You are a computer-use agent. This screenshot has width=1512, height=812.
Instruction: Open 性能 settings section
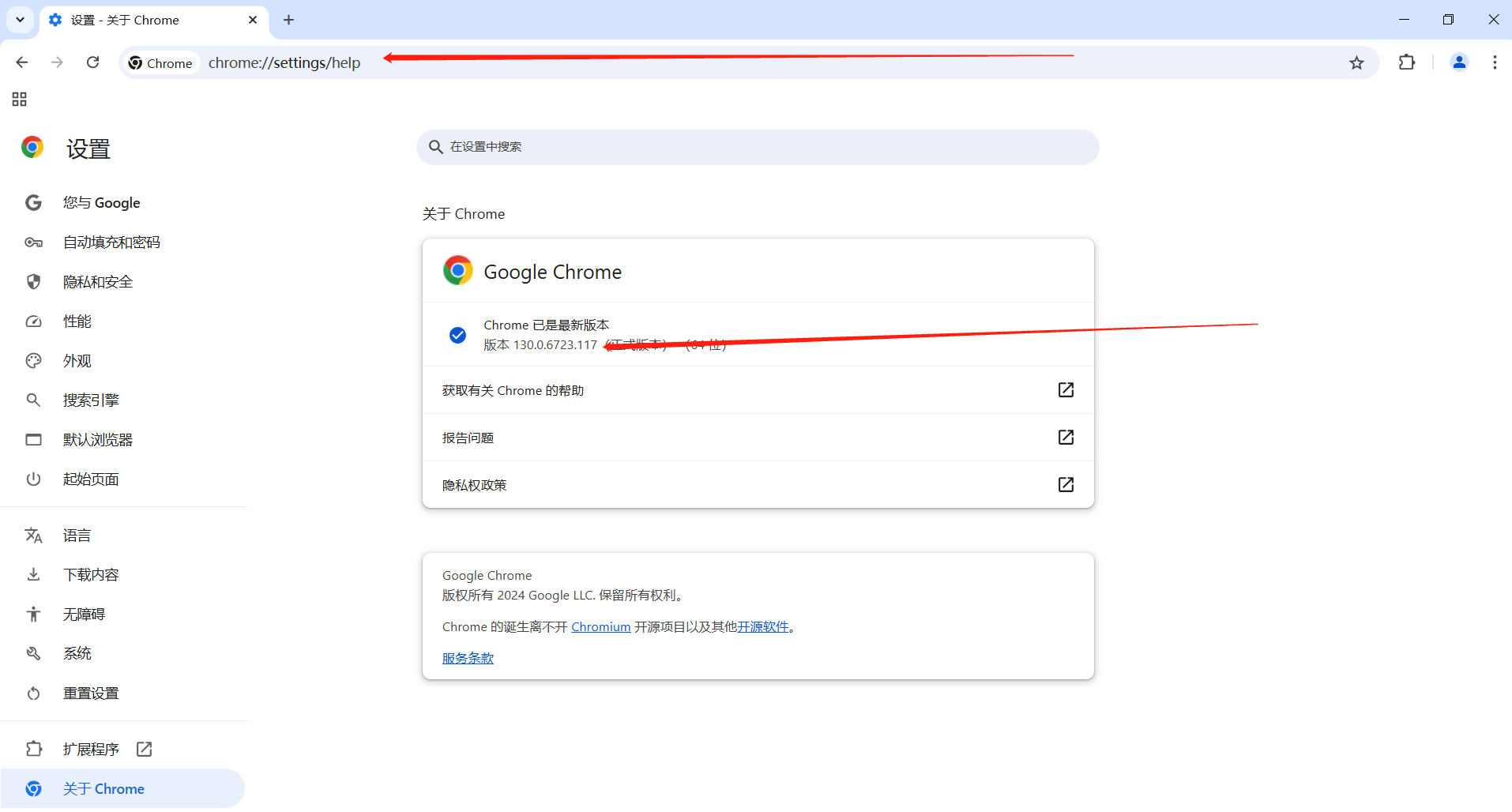point(123,321)
